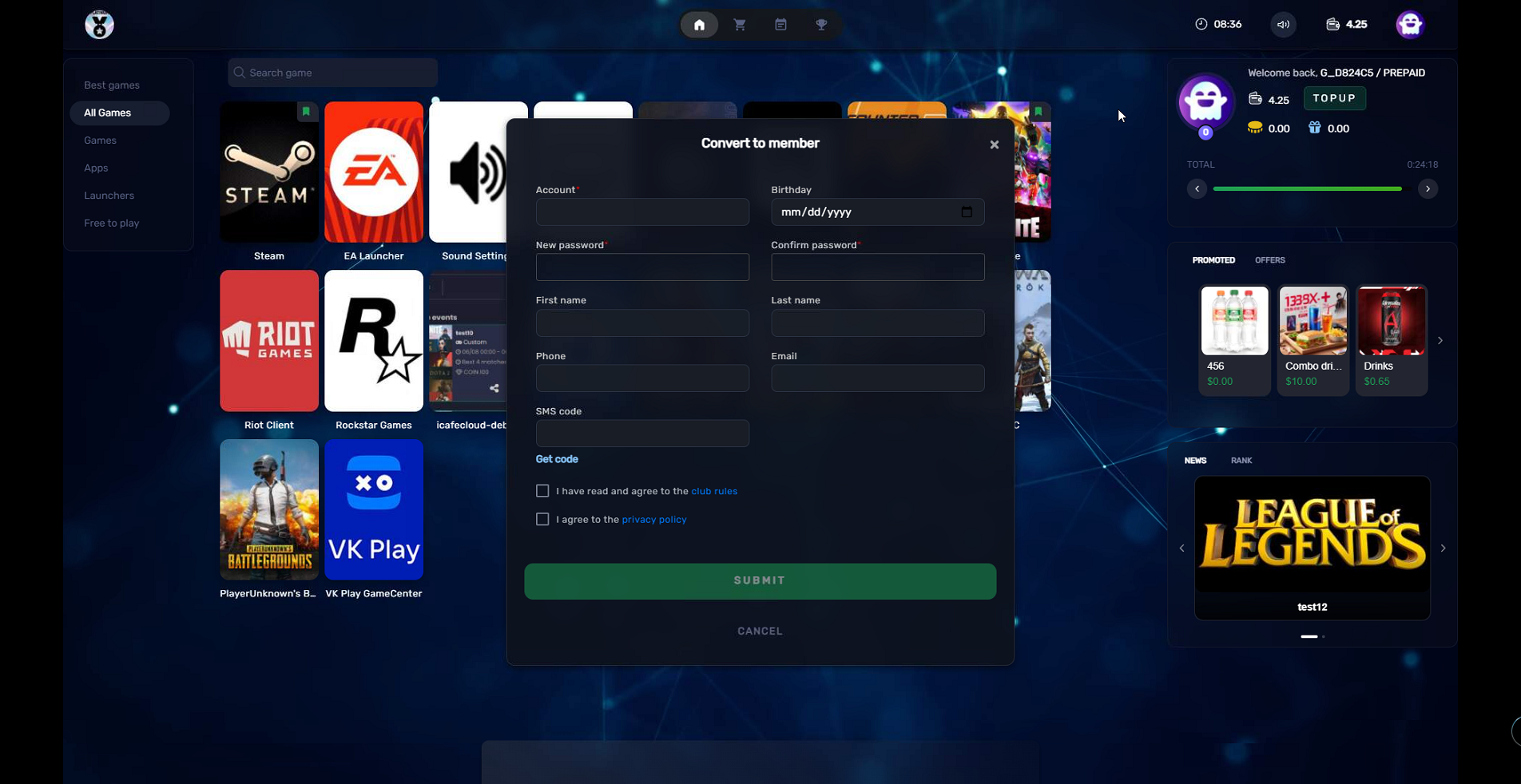Image resolution: width=1521 pixels, height=784 pixels.
Task: Open the trophy tournaments icon
Action: pyautogui.click(x=821, y=25)
